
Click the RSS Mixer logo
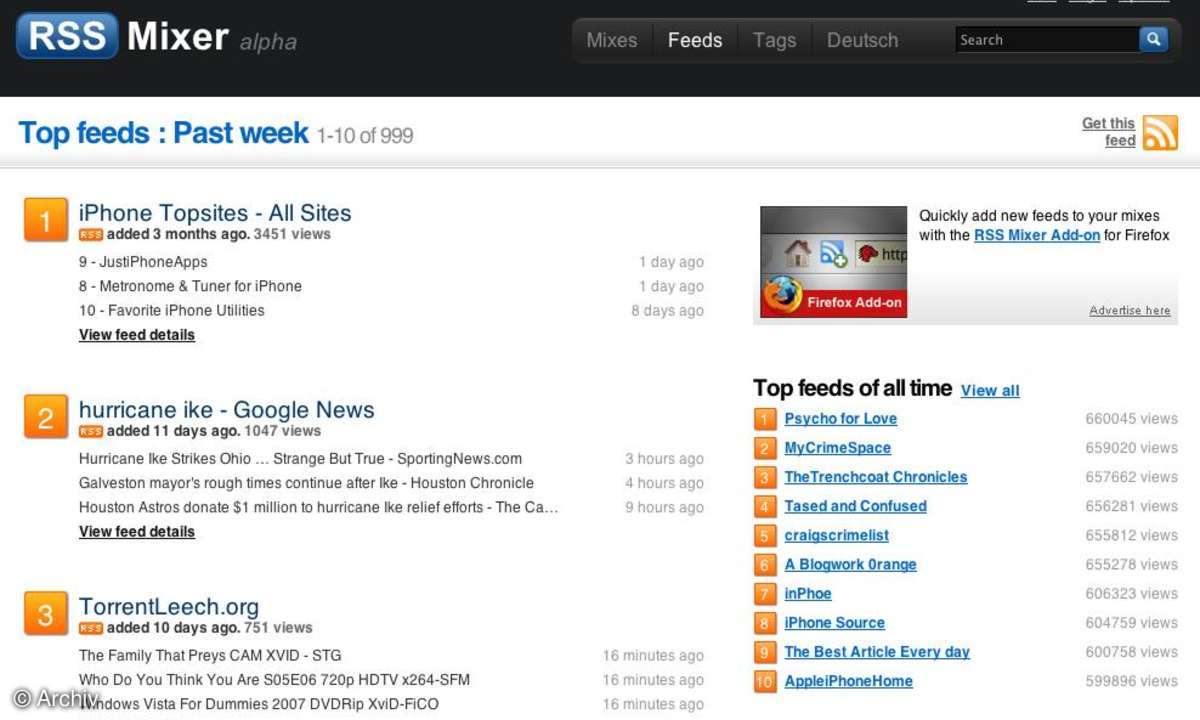point(156,38)
